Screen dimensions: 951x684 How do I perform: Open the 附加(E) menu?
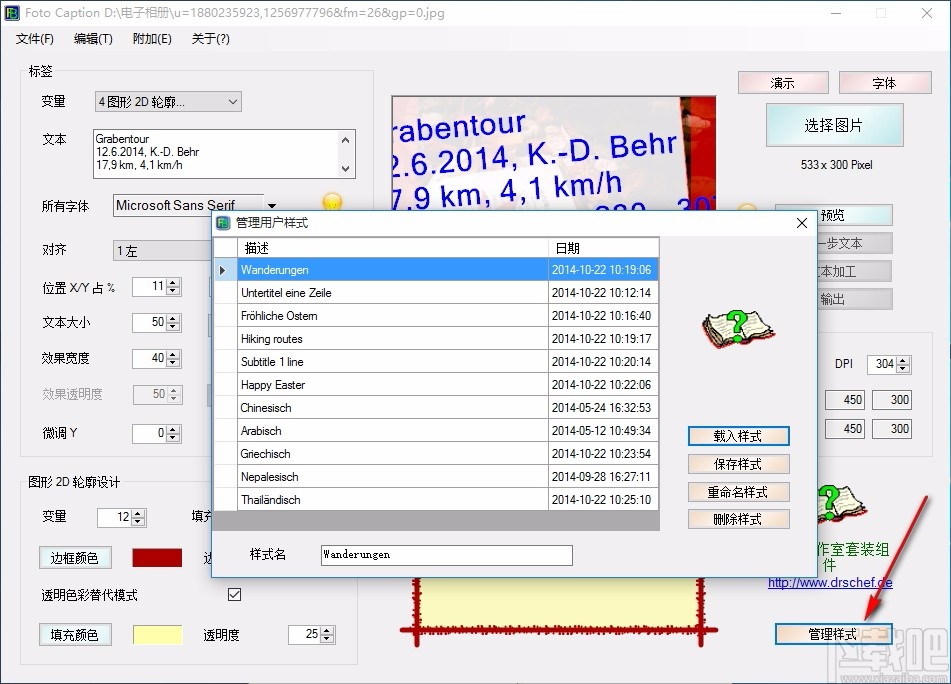coord(152,39)
